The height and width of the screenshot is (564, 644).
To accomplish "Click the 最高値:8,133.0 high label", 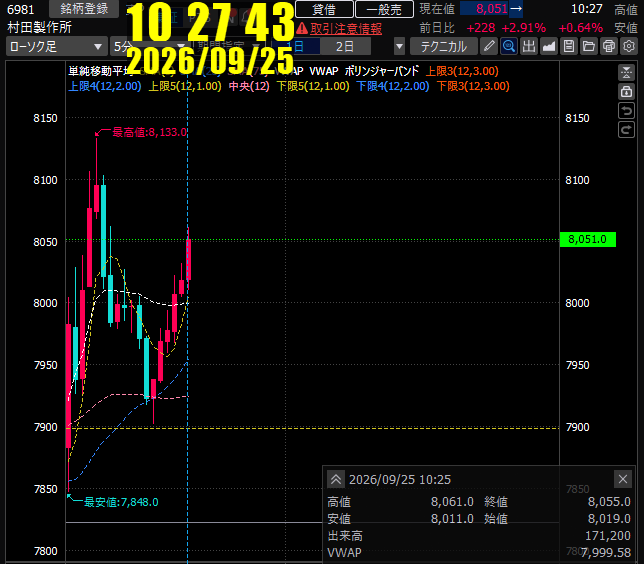I will pos(150,132).
